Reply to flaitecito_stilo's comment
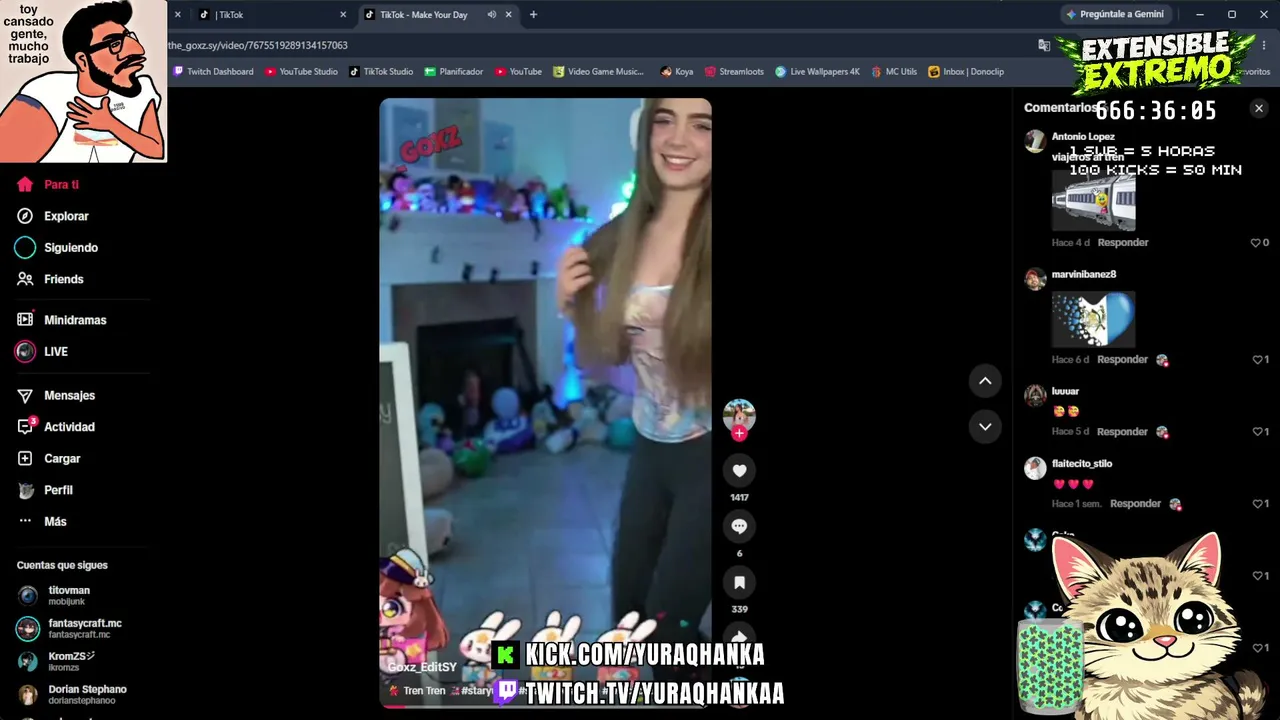1280x720 pixels. point(1135,504)
